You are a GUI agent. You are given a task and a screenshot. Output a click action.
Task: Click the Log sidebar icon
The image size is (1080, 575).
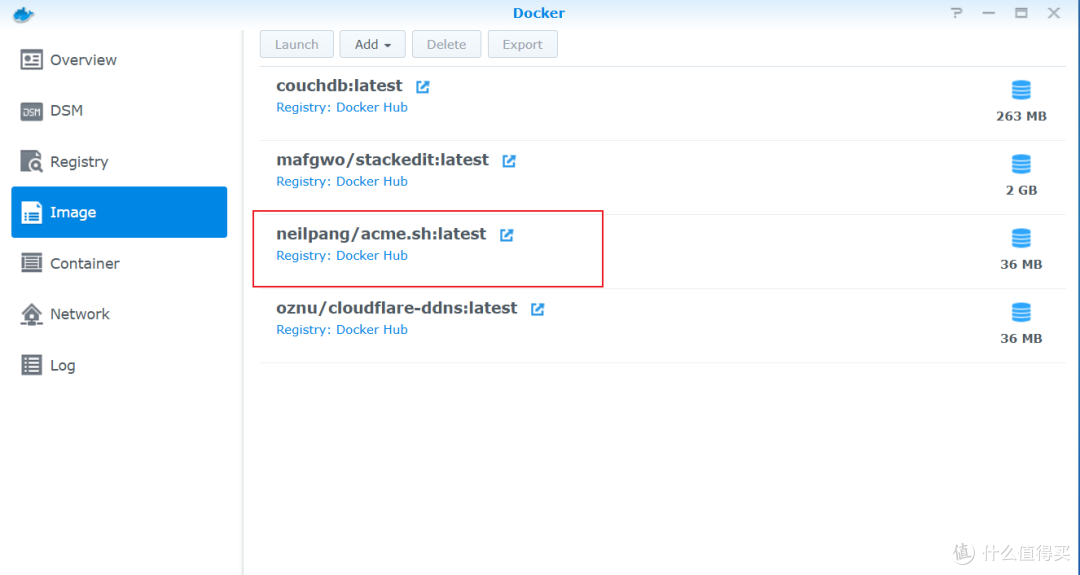coord(31,365)
